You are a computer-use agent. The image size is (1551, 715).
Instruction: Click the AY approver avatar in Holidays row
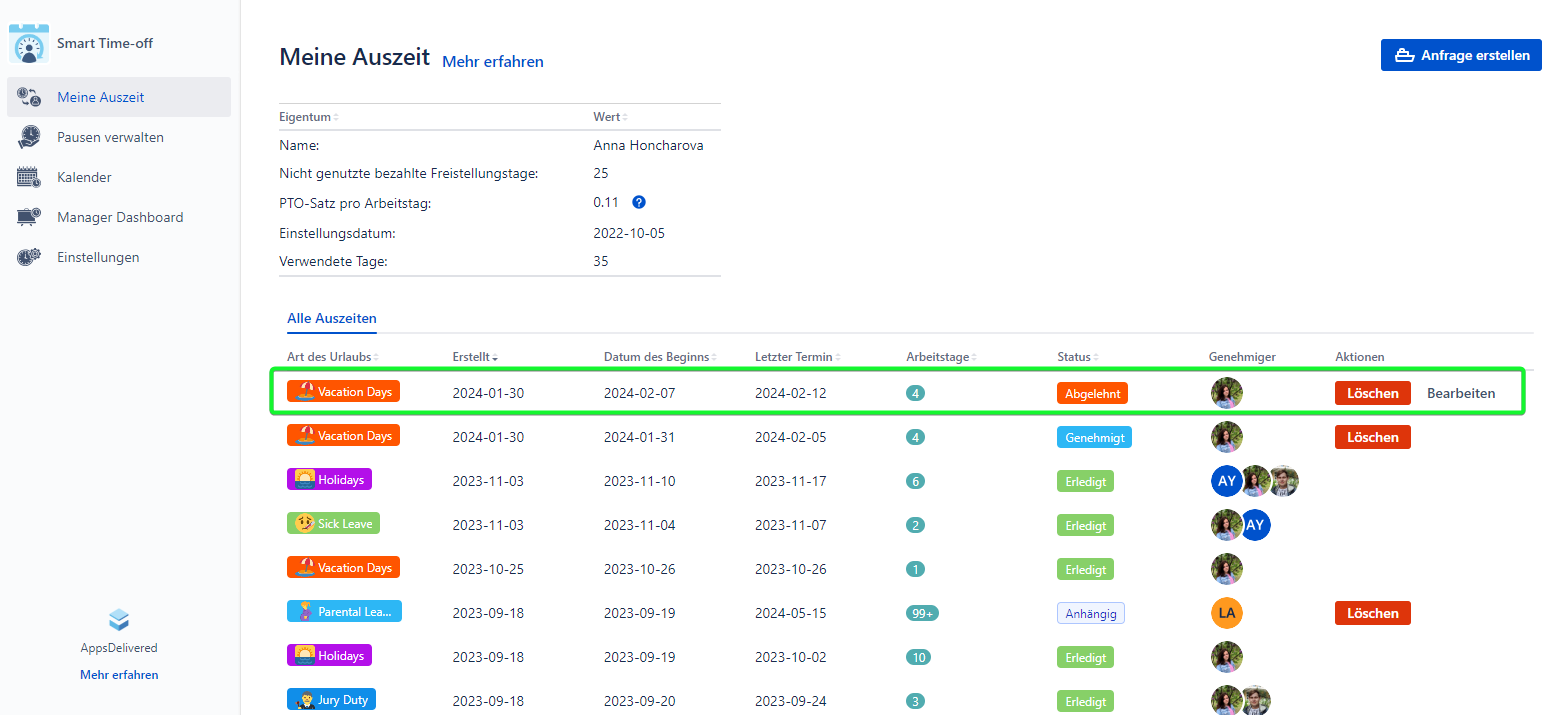1226,481
